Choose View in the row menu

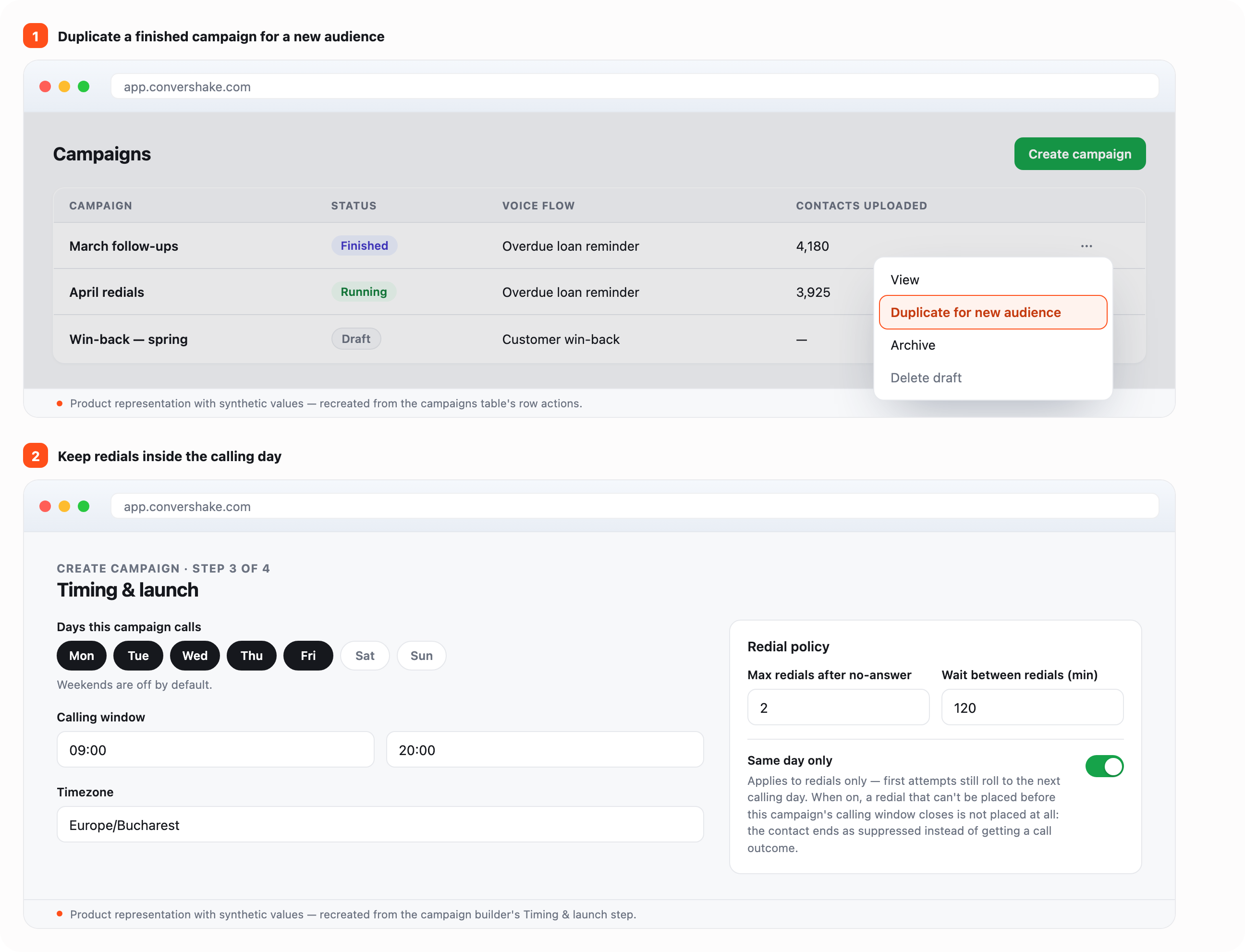tap(993, 280)
